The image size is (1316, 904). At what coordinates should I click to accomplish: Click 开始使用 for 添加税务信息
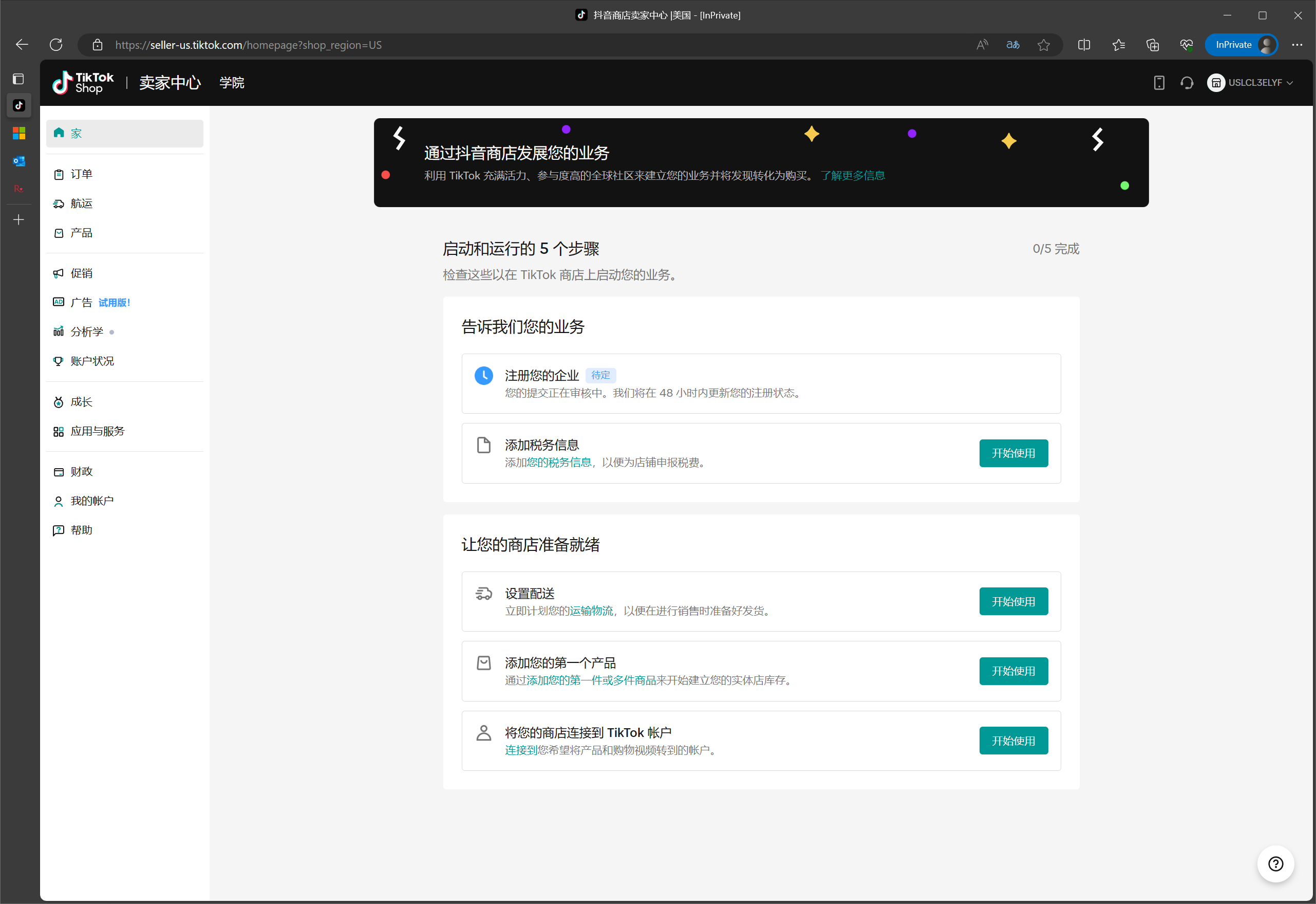[1013, 453]
